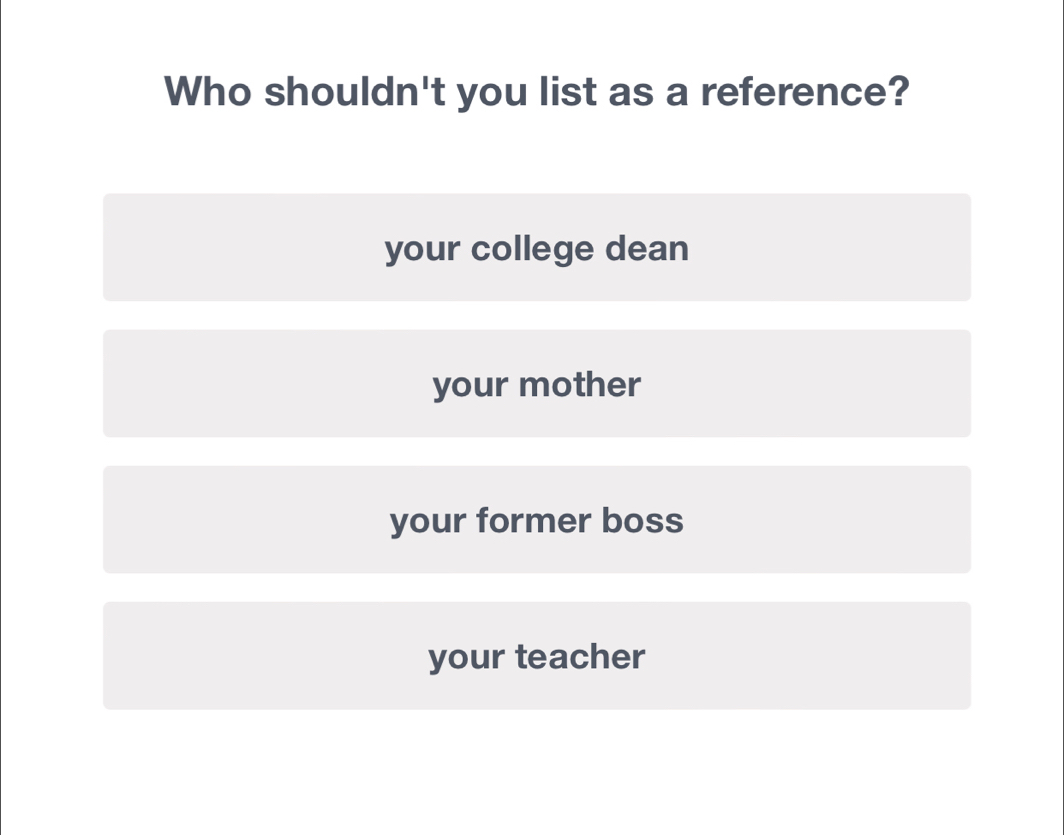Click the first answer option about the dean
This screenshot has width=1064, height=835.
[537, 247]
